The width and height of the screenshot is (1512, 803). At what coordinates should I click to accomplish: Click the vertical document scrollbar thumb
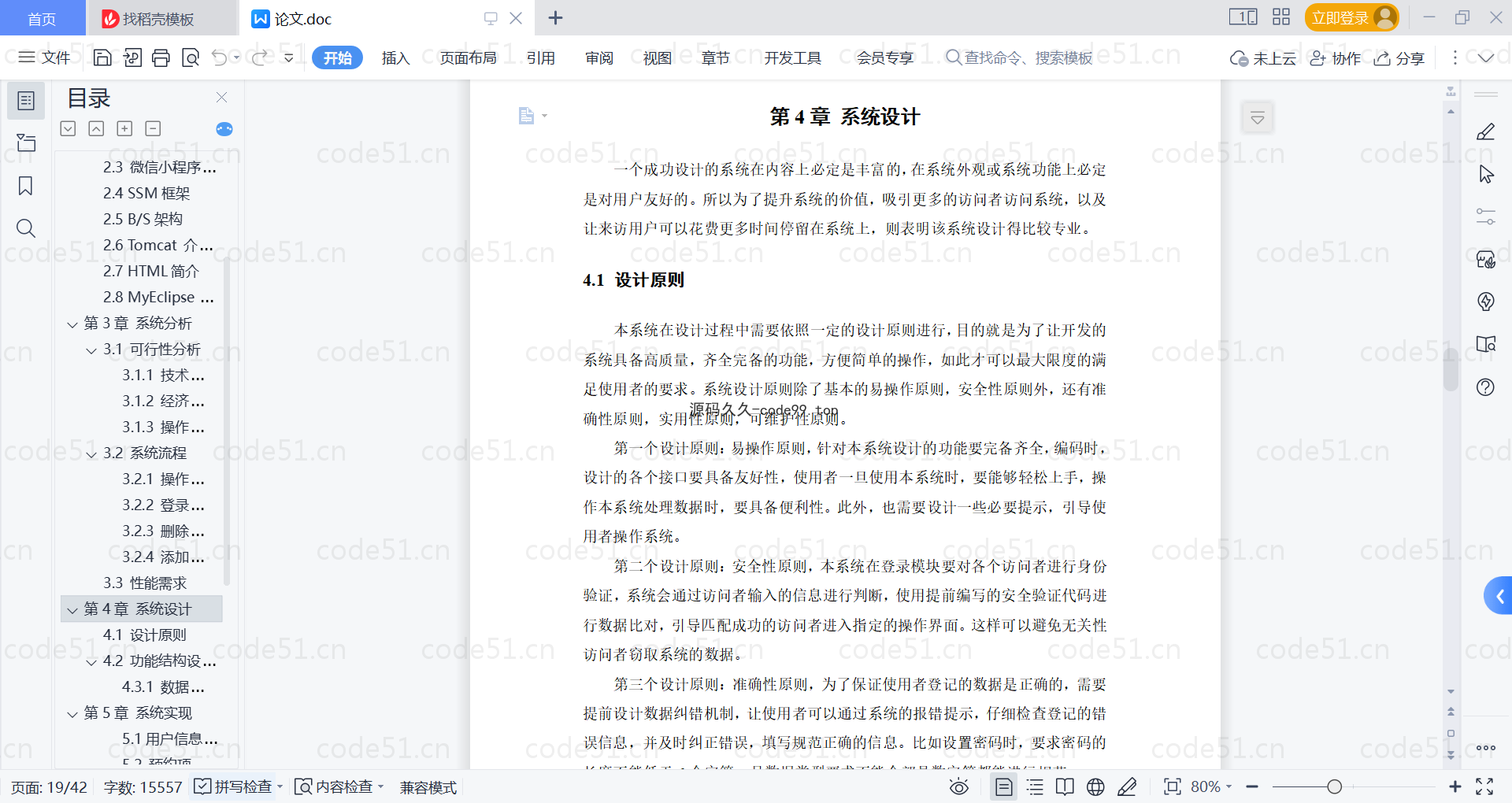pyautogui.click(x=1451, y=369)
